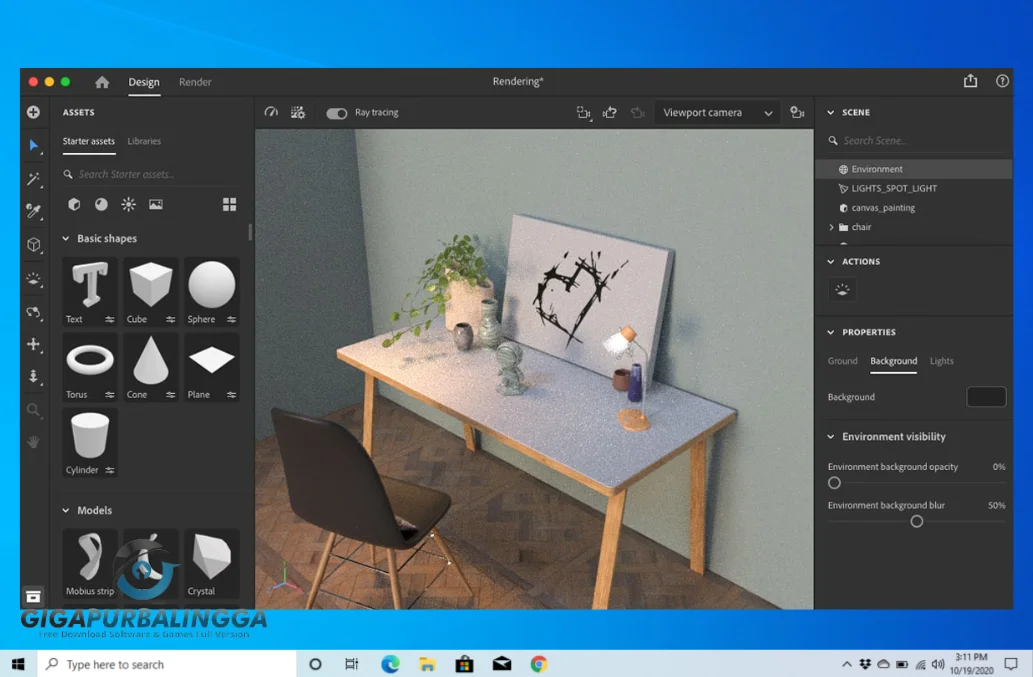Open the Libraries tab
This screenshot has width=1033, height=677.
144,141
